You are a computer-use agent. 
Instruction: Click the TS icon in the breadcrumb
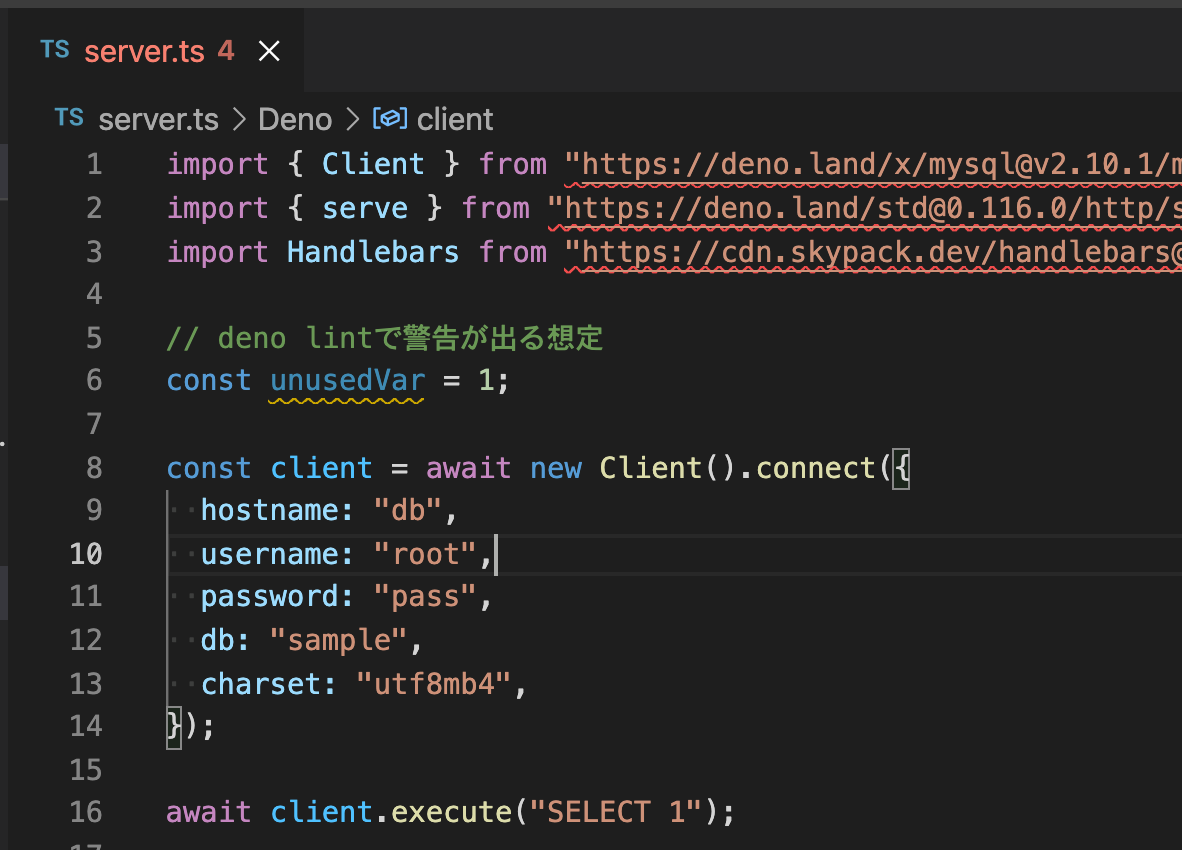coord(69,118)
